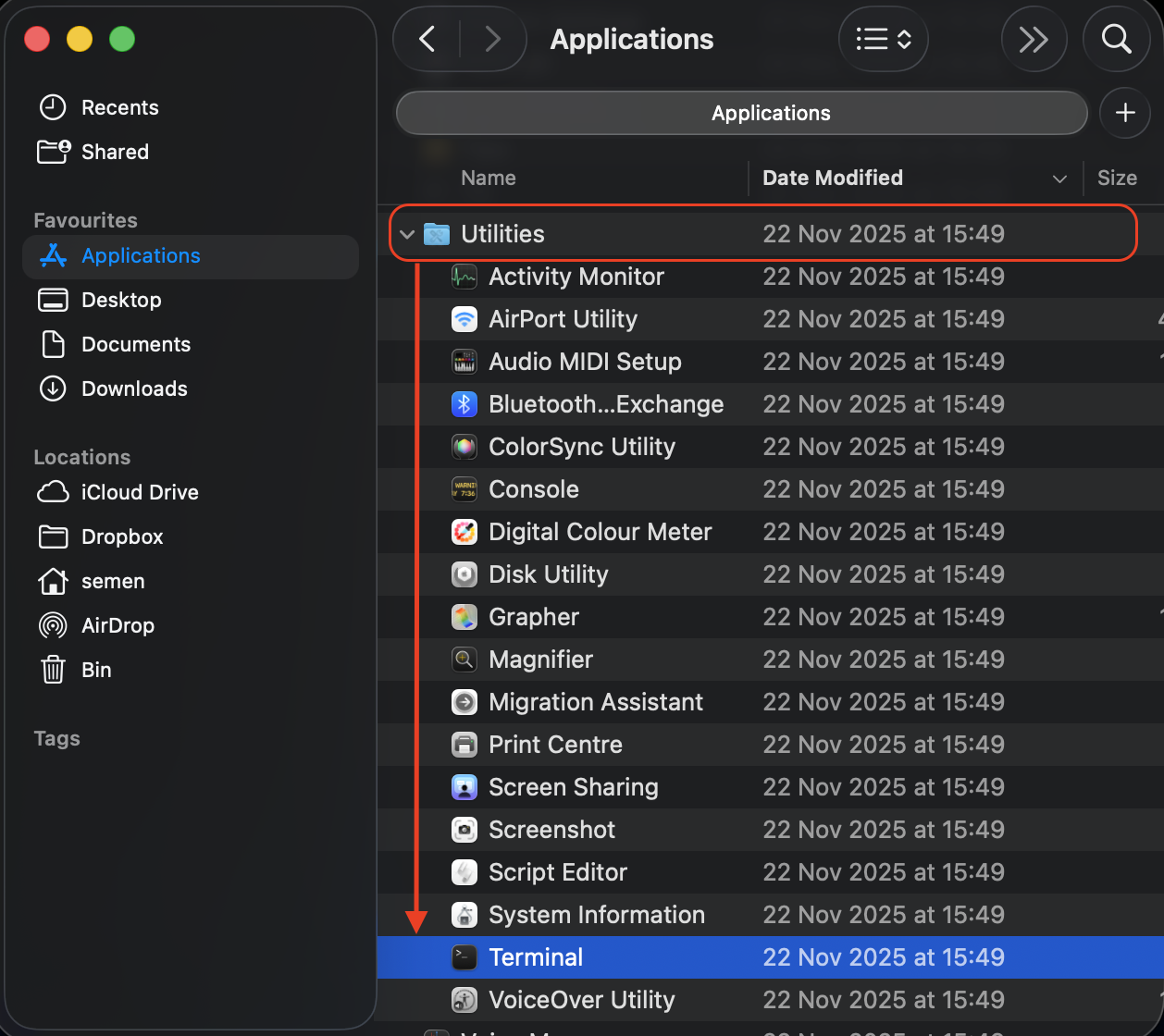Open the Activity Monitor app icon

tap(464, 277)
